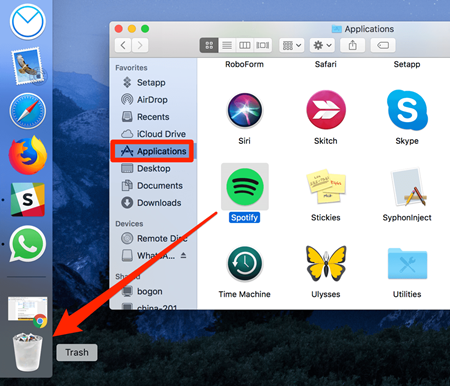
Task: Switch to list view
Action: coord(227,45)
